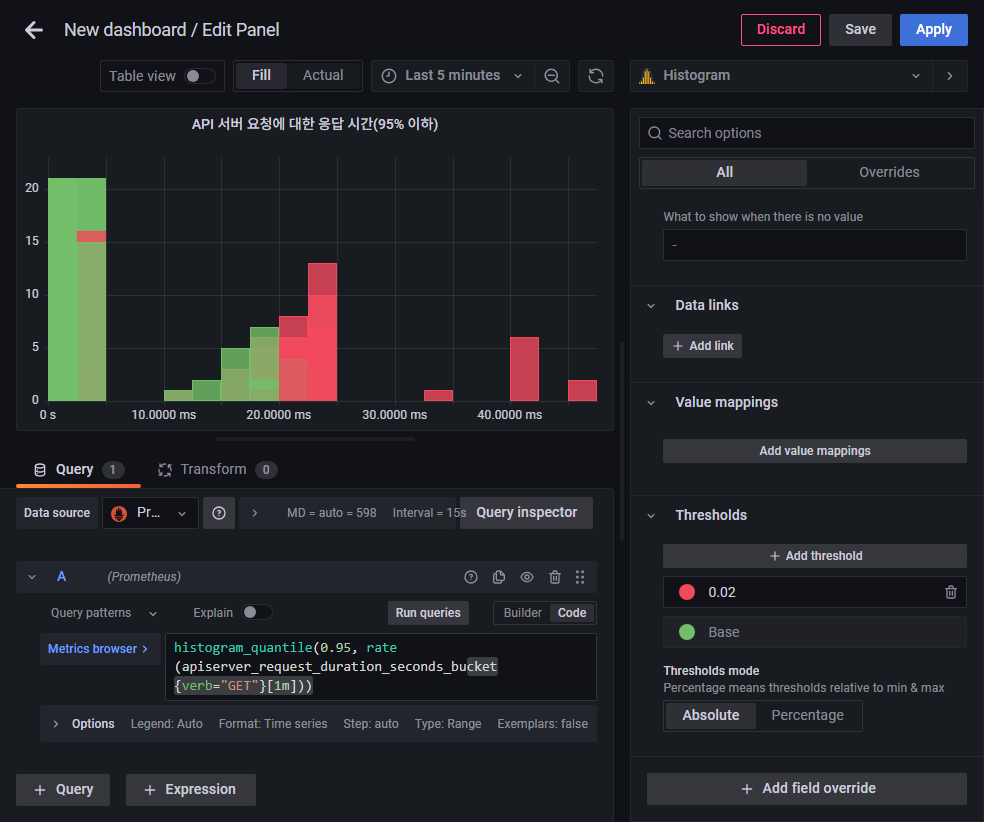Set thresholds mode to Percentage

point(808,715)
